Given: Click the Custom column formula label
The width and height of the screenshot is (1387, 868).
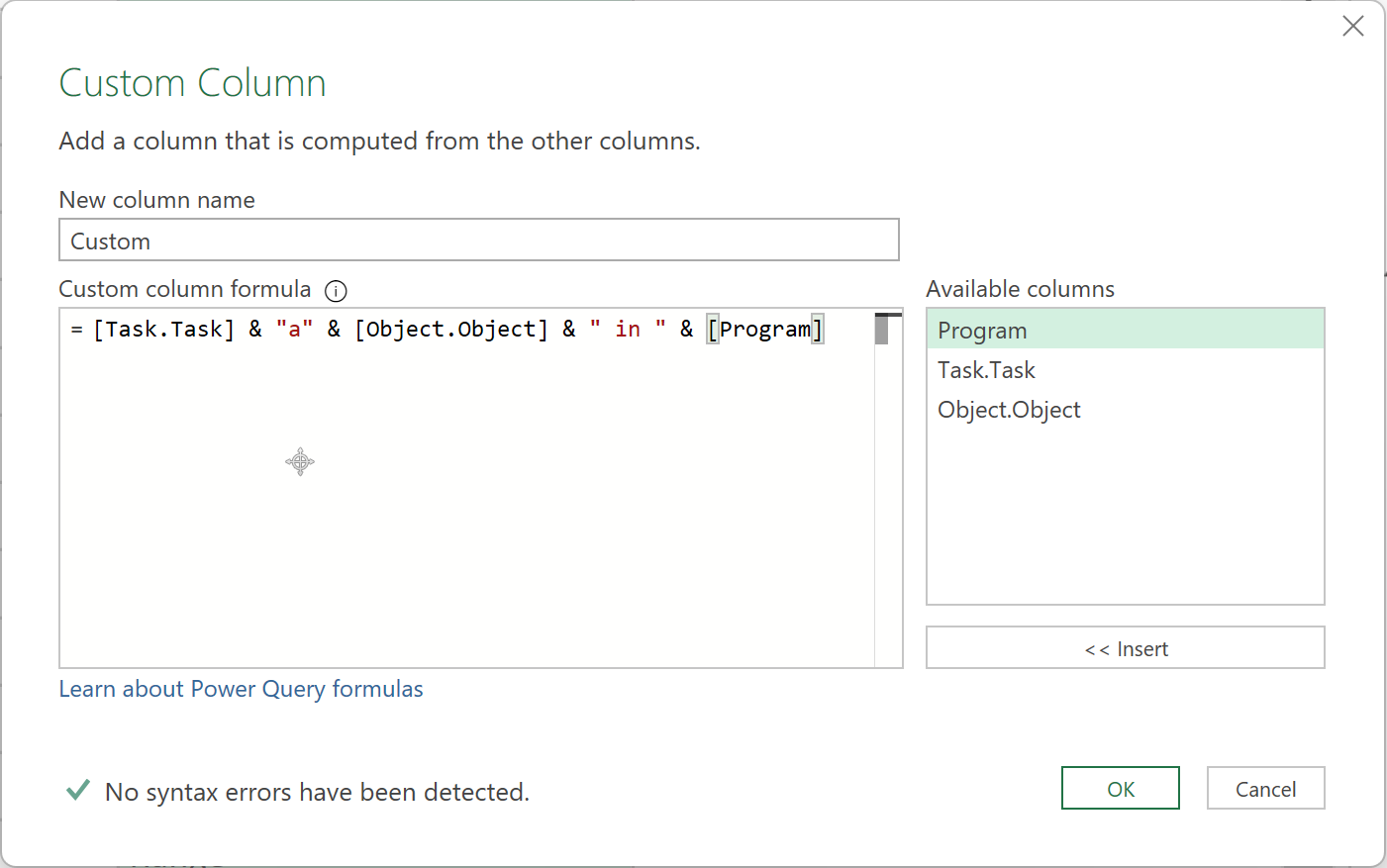Looking at the screenshot, I should pos(184,289).
